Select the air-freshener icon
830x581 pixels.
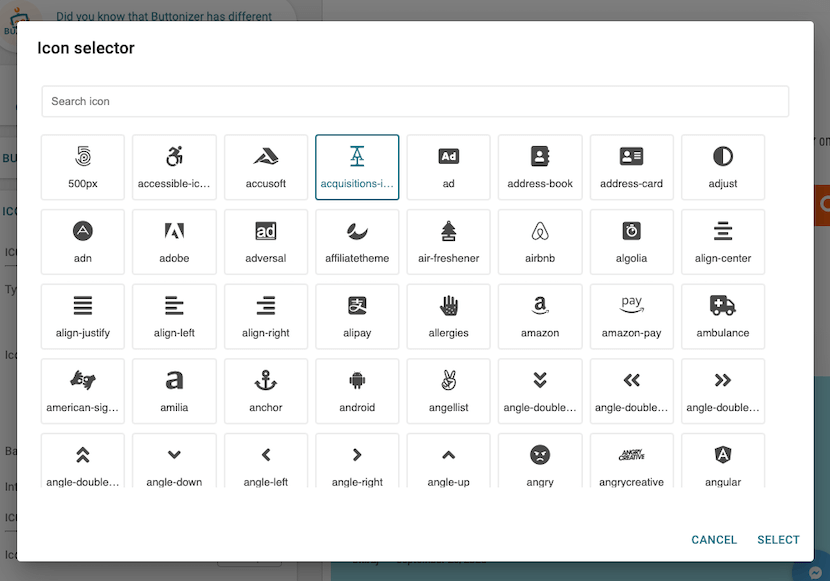[x=448, y=241]
